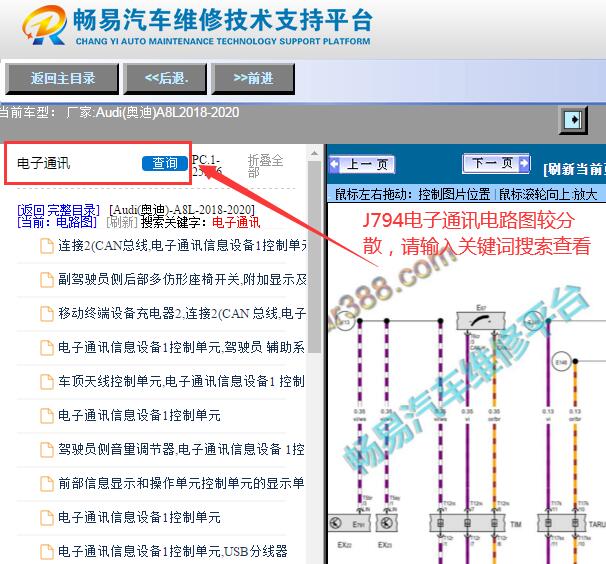Open 驾驶员侧音量调节器 entry
This screenshot has height=564, width=606.
pyautogui.click(x=181, y=449)
